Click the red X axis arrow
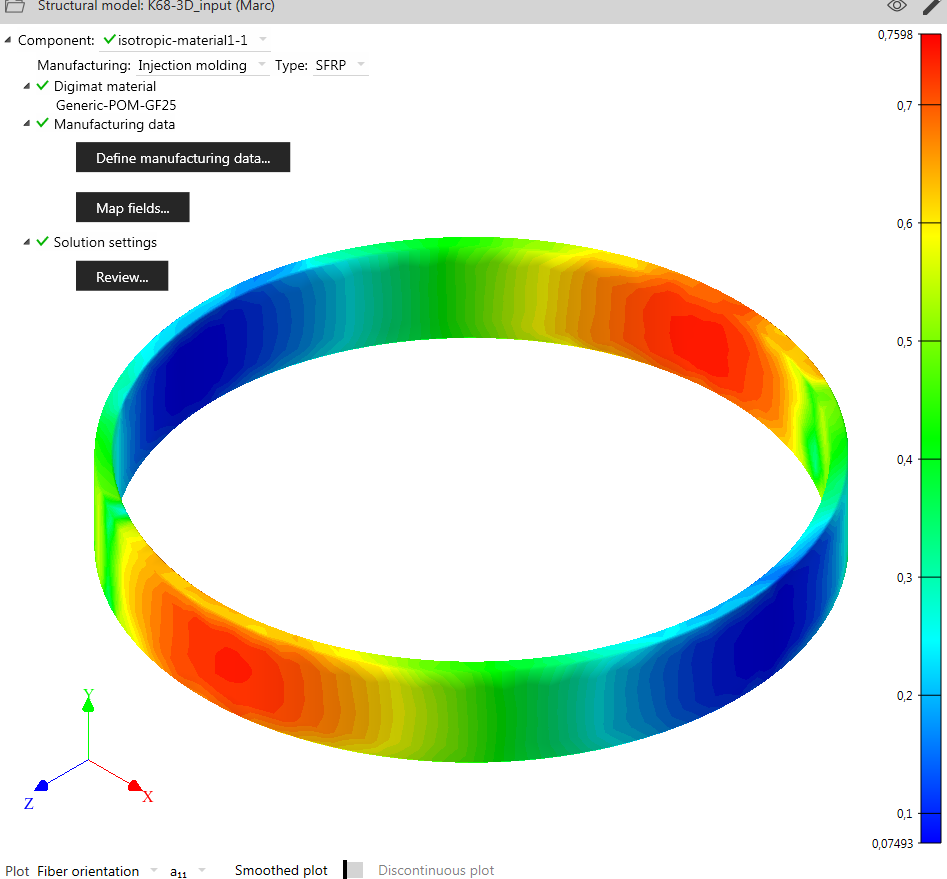Image resolution: width=947 pixels, height=879 pixels. pyautogui.click(x=134, y=785)
